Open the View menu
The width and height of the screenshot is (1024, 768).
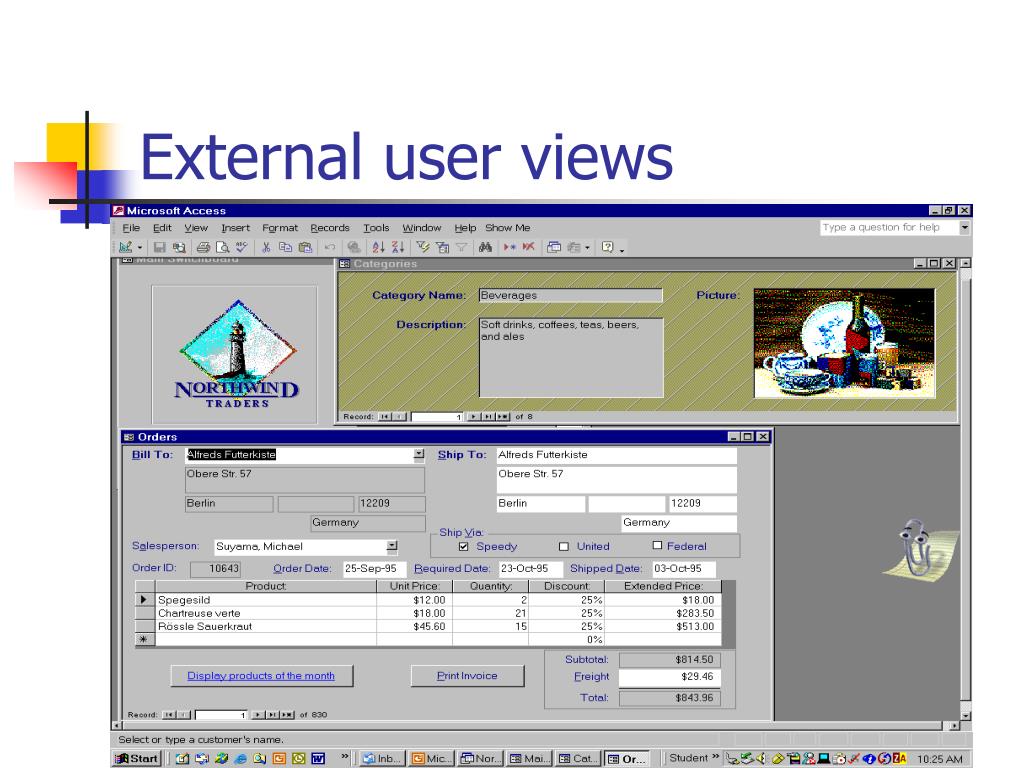(x=196, y=228)
